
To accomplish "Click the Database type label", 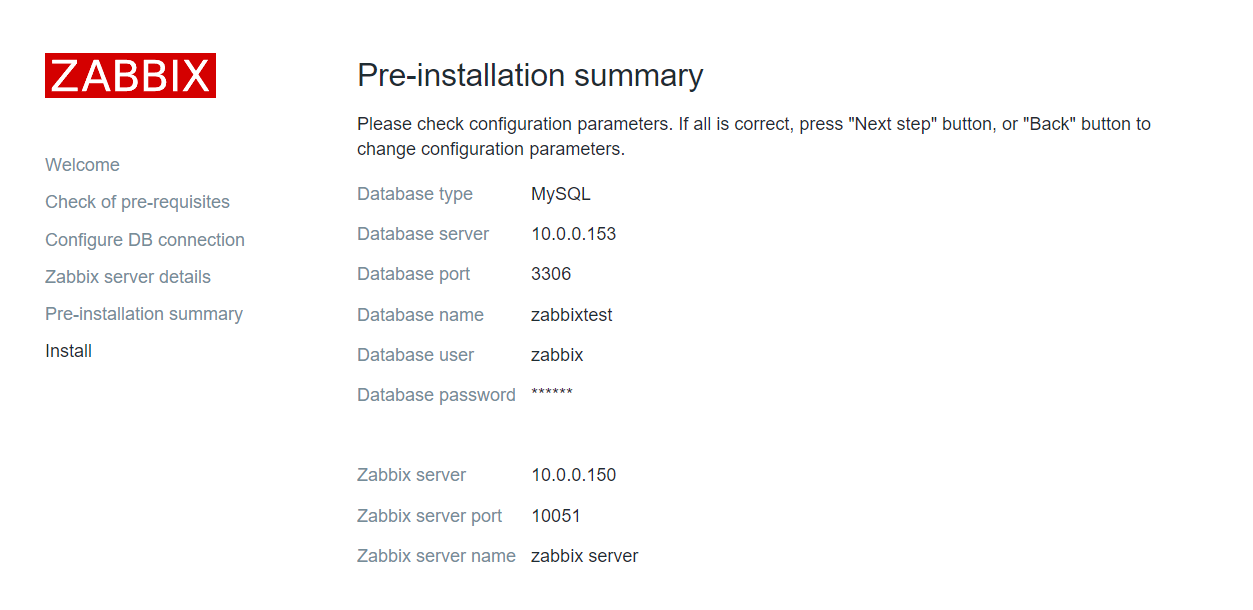I will tap(415, 194).
